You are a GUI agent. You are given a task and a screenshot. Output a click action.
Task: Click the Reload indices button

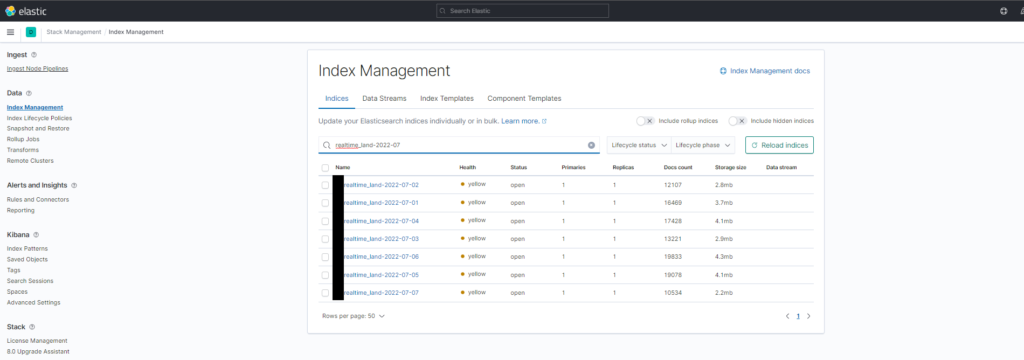[779, 145]
